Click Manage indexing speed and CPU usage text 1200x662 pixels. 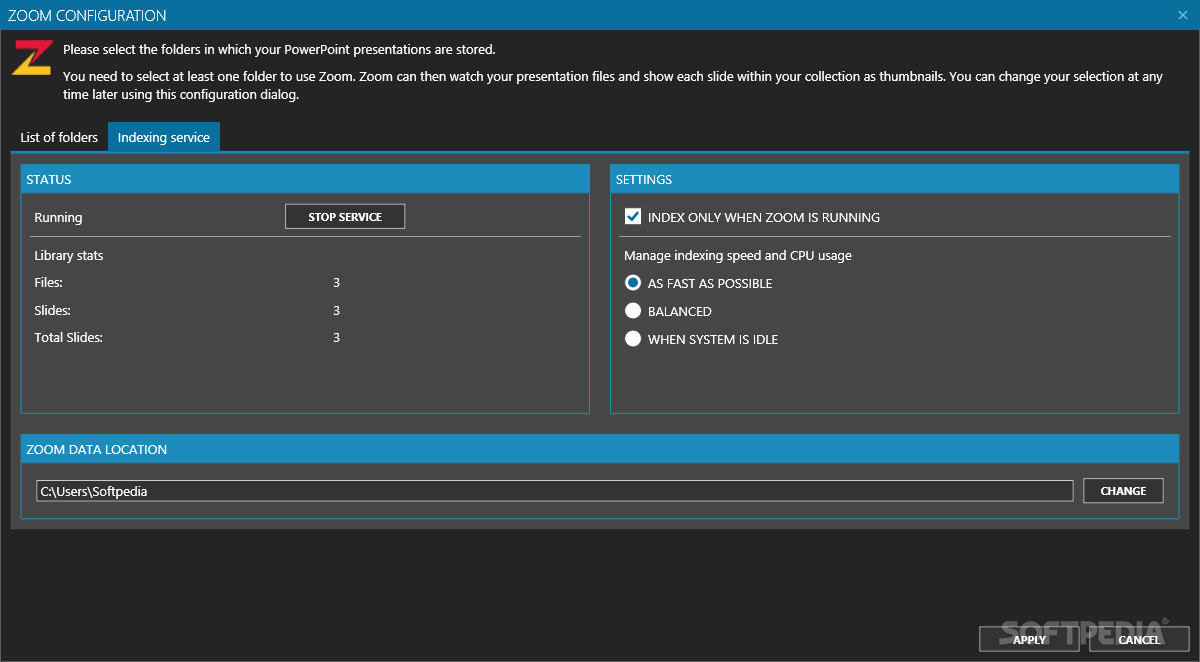738,255
